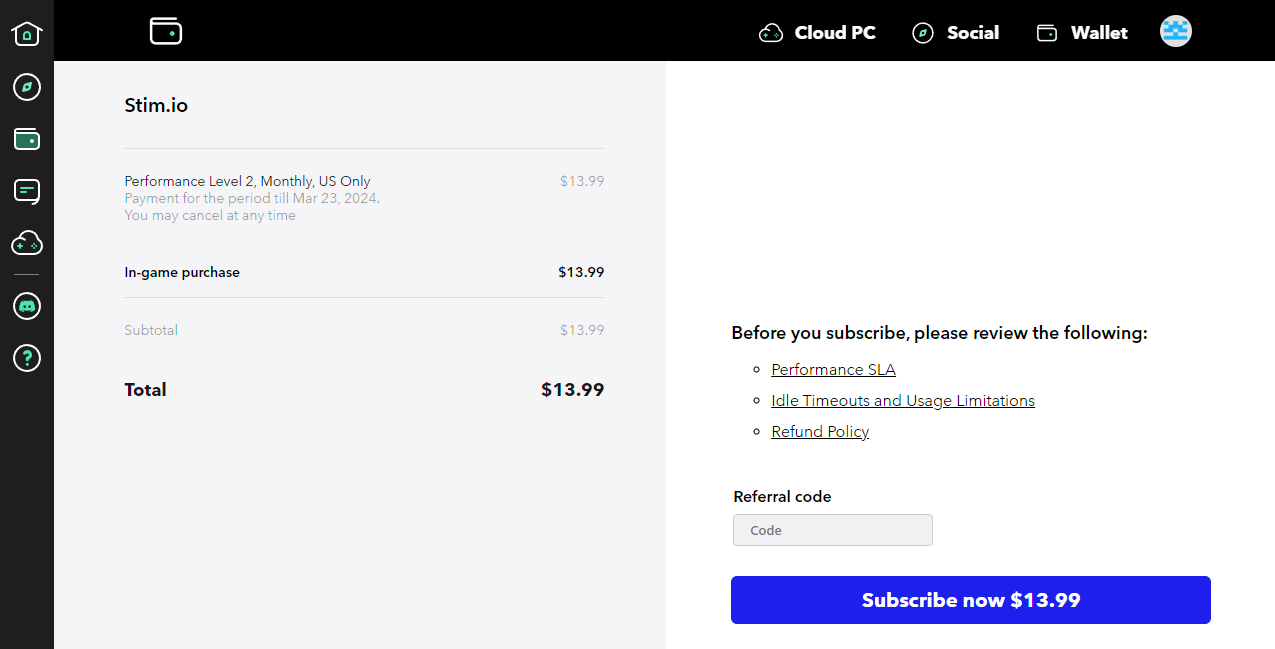This screenshot has width=1275, height=649.
Task: Click the Subscribe now $13.99 button
Action: (971, 600)
